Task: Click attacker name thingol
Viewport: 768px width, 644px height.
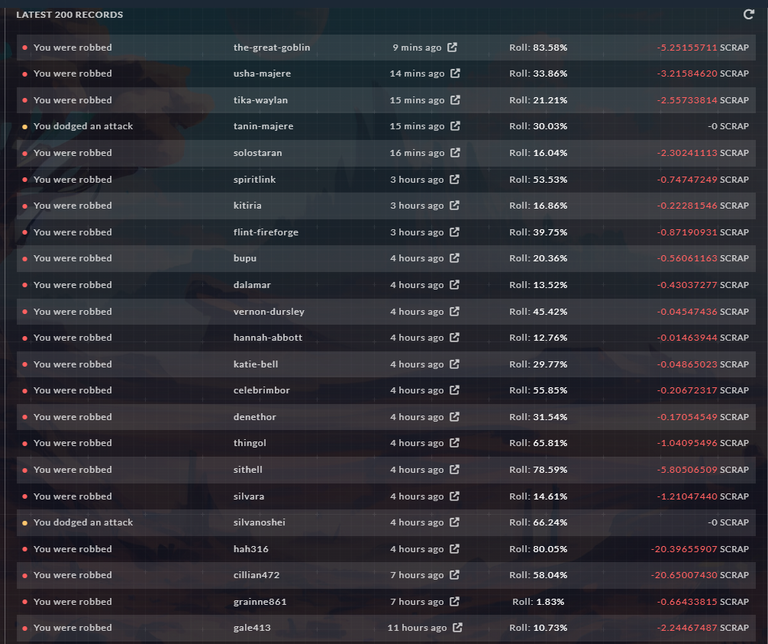Action: [x=250, y=443]
